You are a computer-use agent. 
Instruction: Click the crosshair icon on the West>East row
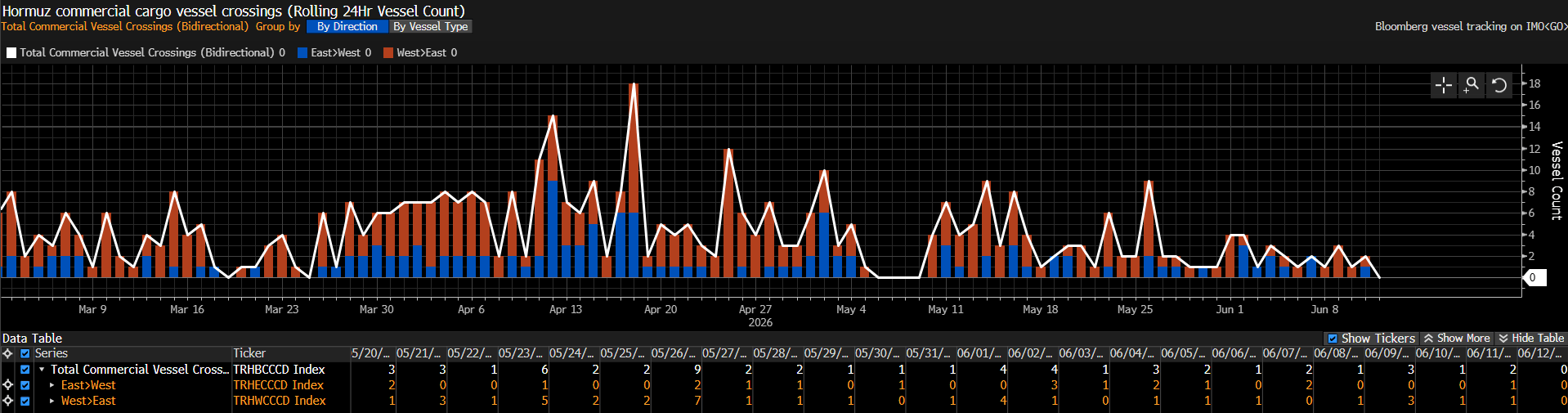pyautogui.click(x=8, y=401)
